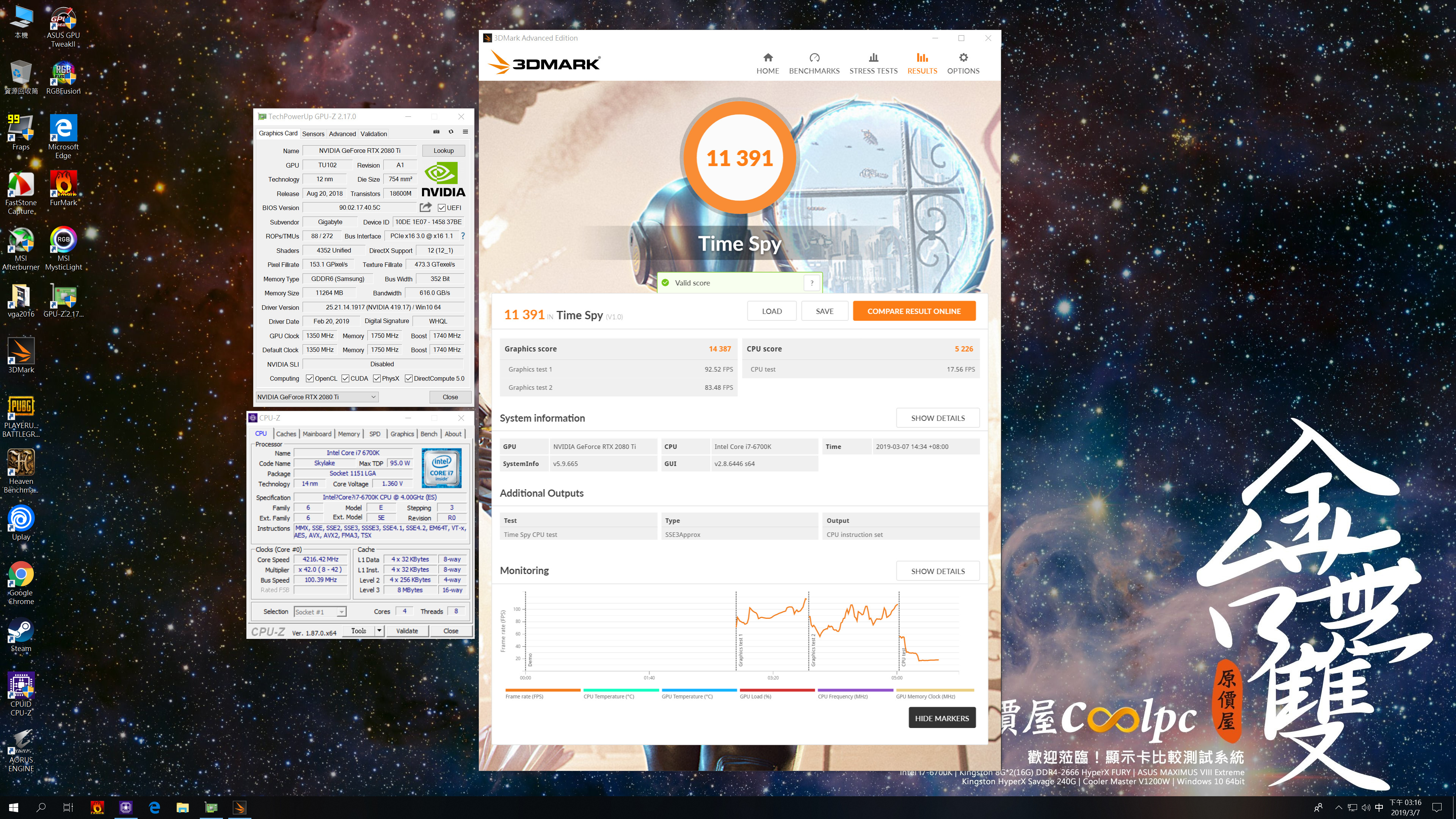Click Windows Start button

click(x=14, y=808)
